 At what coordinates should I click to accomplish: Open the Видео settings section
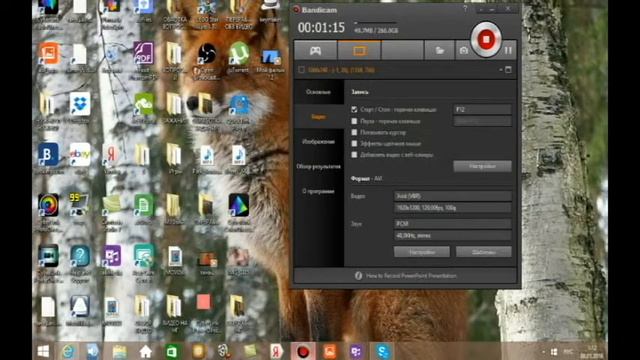coord(318,117)
